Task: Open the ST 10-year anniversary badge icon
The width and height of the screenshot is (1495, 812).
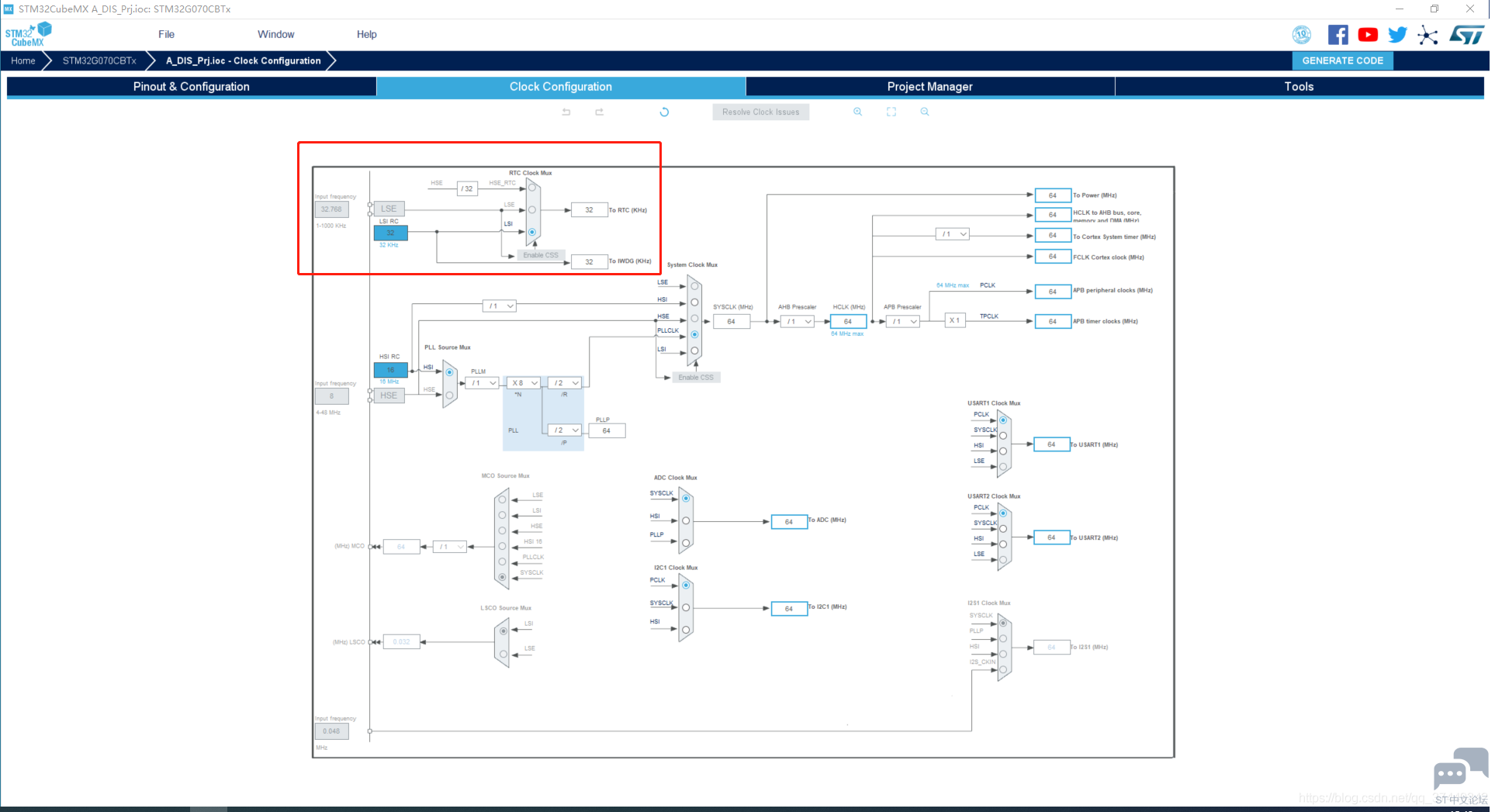Action: (x=1301, y=35)
